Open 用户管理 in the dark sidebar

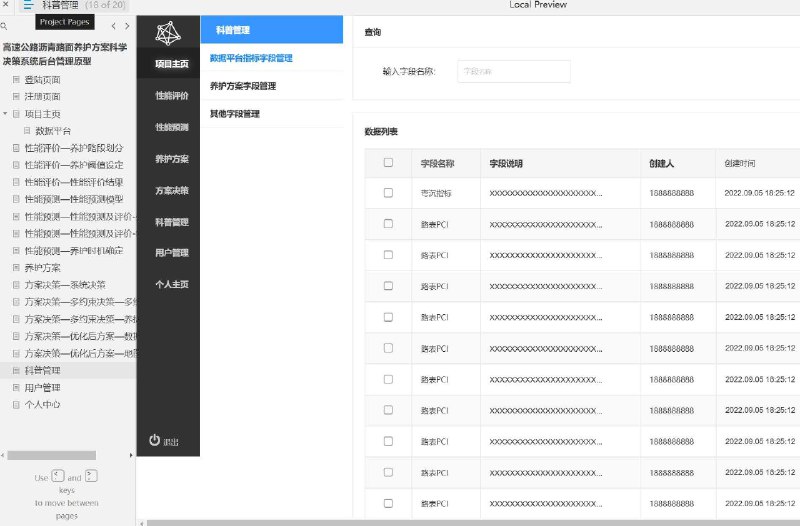pos(172,253)
